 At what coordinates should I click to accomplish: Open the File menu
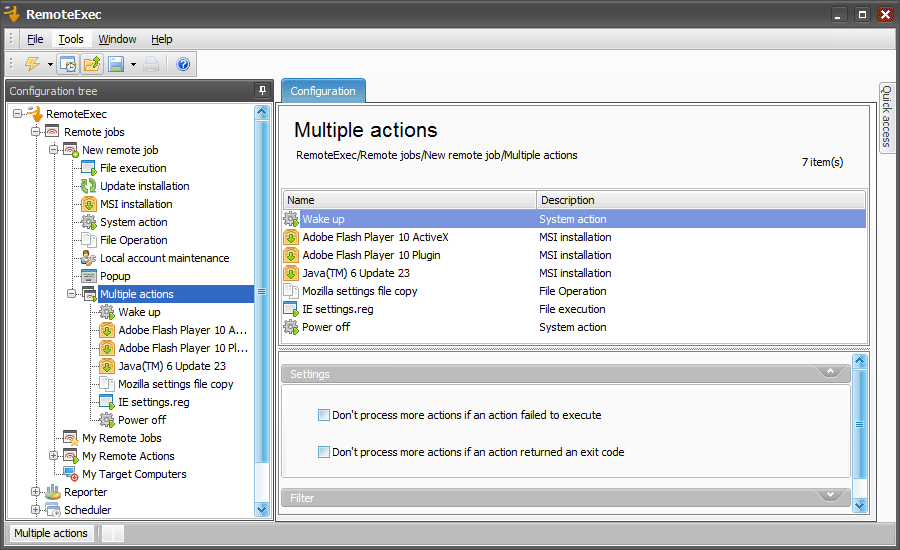(x=35, y=39)
